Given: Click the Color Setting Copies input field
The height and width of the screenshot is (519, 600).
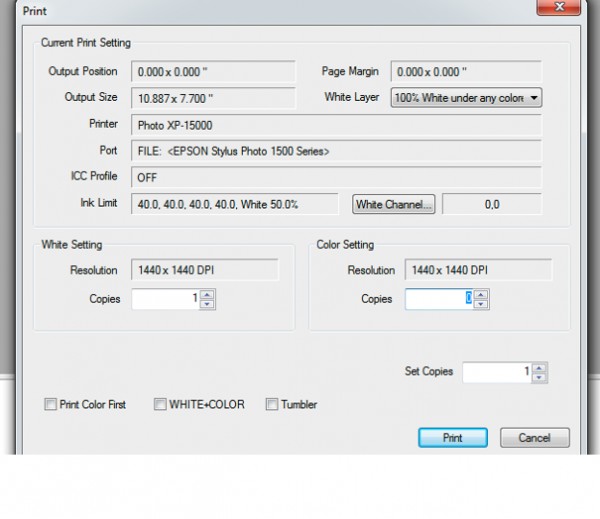Looking at the screenshot, I should pos(438,299).
